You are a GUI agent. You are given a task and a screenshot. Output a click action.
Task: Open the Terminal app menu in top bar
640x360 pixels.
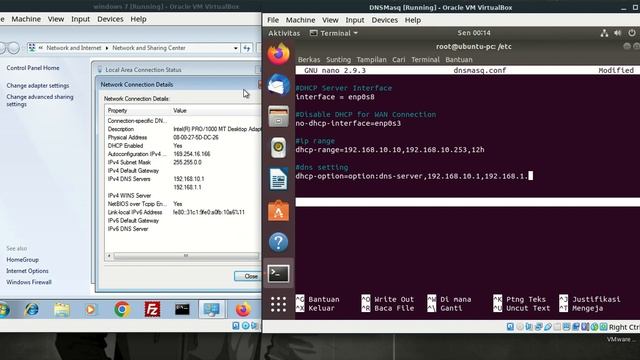pos(334,33)
